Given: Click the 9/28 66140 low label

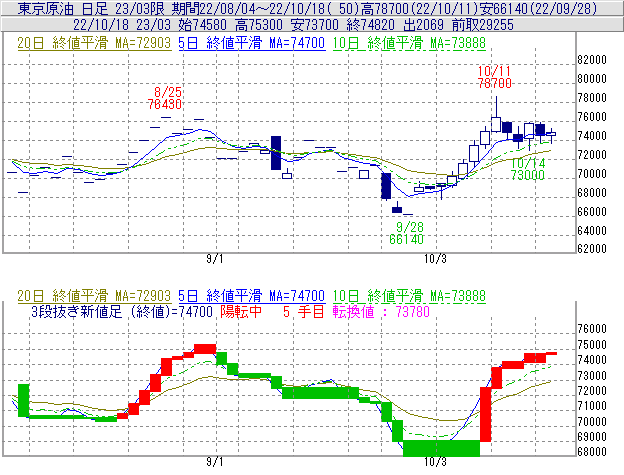Looking at the screenshot, I should click(x=406, y=233).
